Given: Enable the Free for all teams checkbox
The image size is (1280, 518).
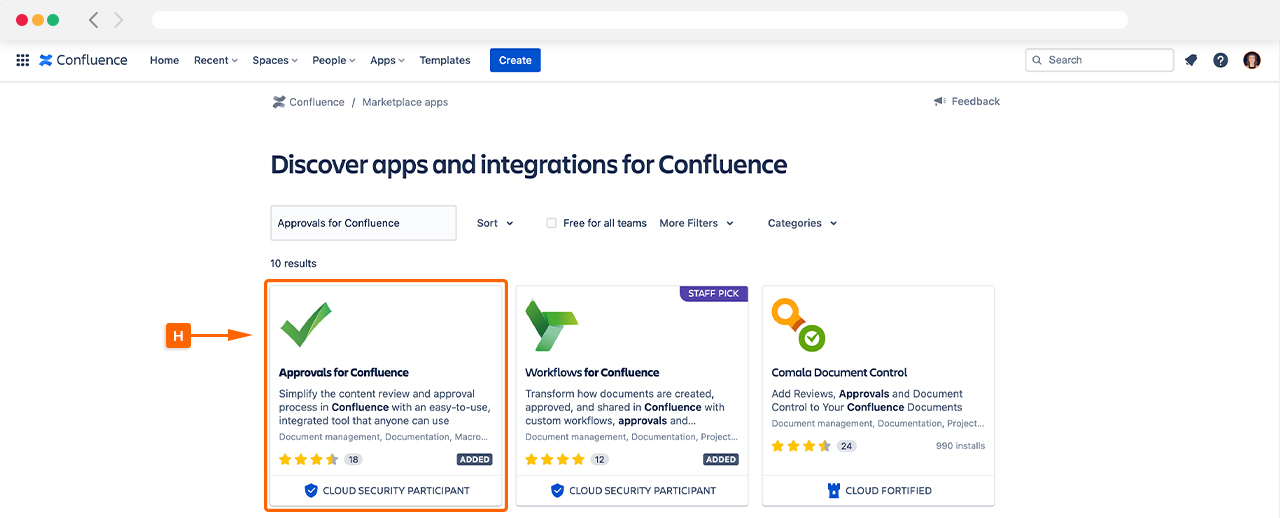Looking at the screenshot, I should click(551, 223).
